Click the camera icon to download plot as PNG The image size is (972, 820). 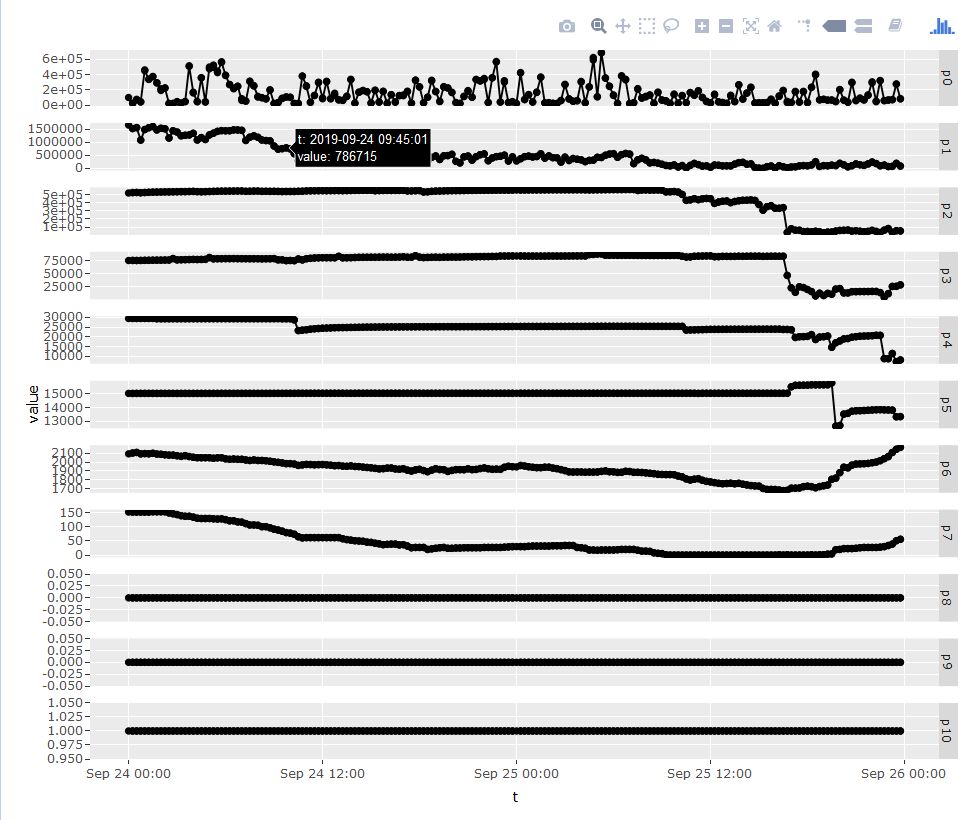coord(567,26)
